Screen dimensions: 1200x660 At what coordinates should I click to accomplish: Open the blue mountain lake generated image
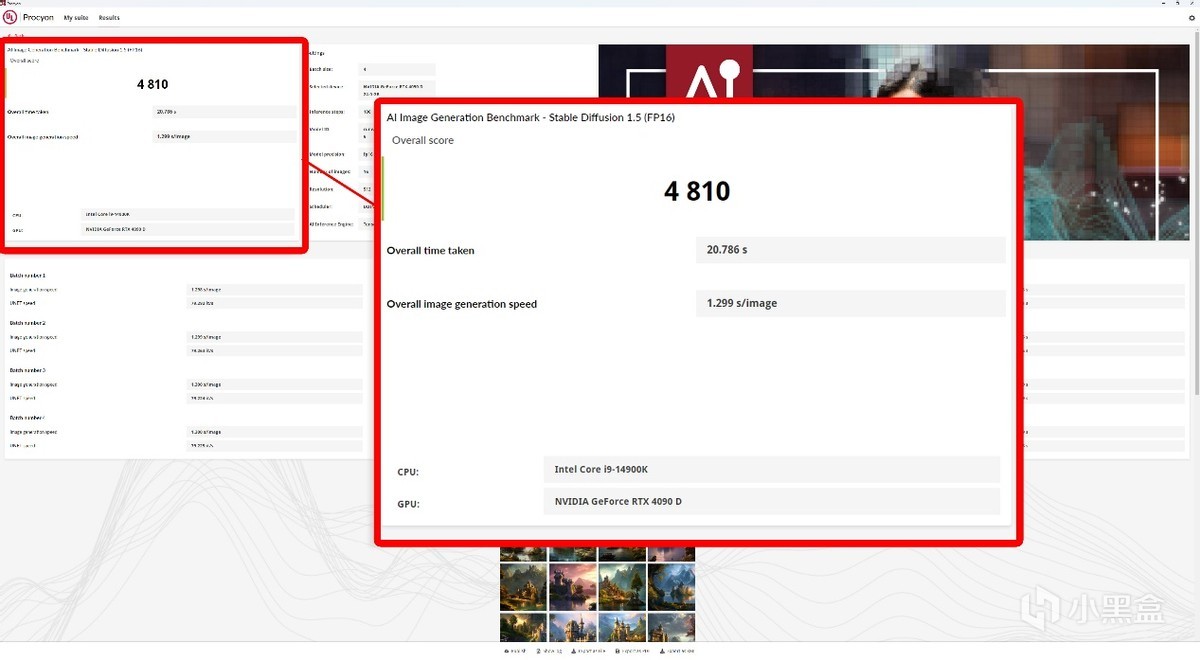671,587
